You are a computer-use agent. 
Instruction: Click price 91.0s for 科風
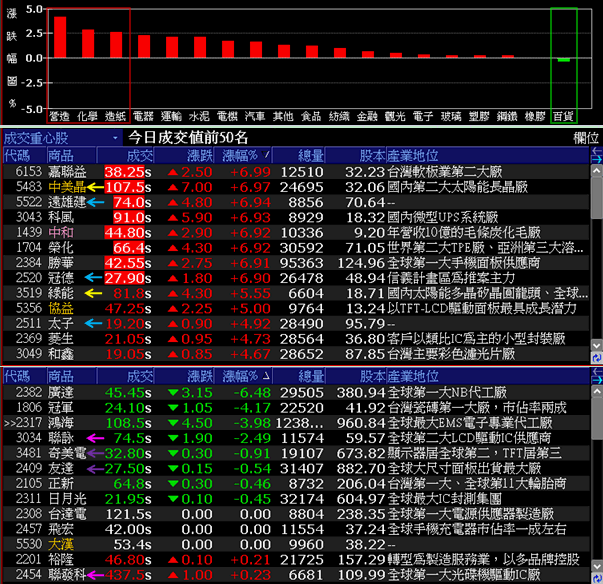pyautogui.click(x=132, y=218)
